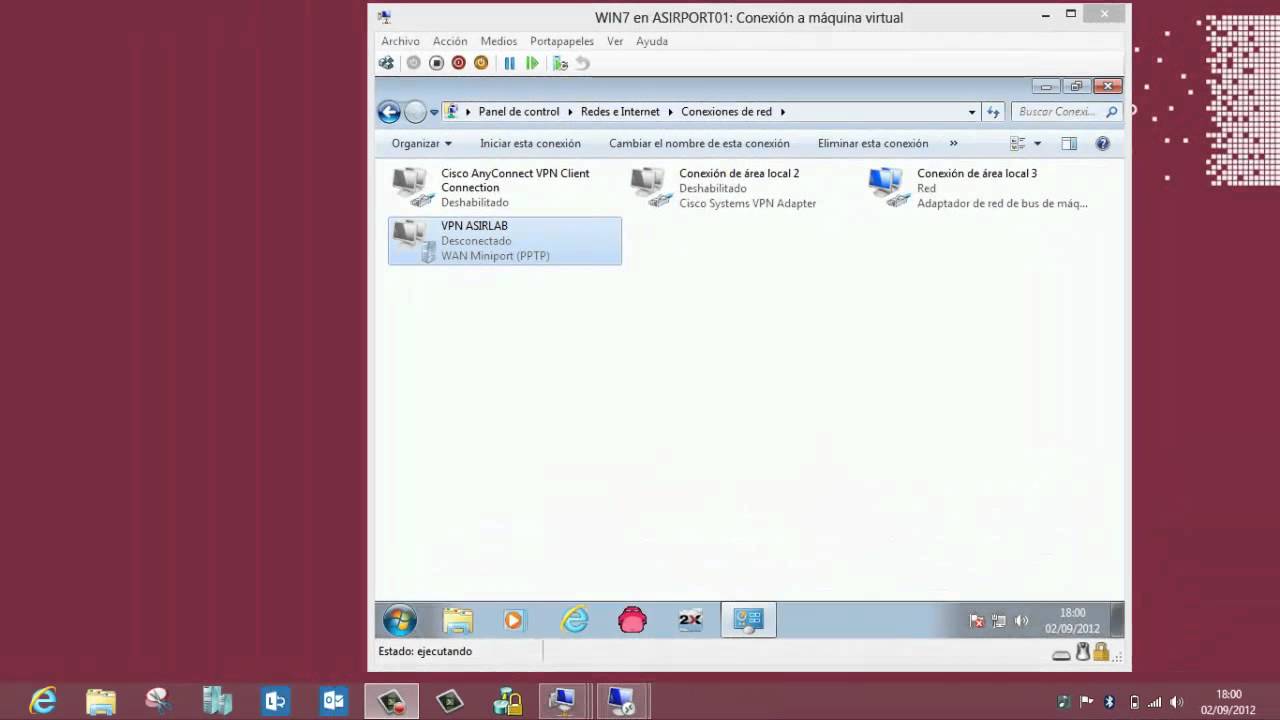Expand arrow after Panel de control
Viewport: 1280px width, 720px height.
pyautogui.click(x=570, y=112)
